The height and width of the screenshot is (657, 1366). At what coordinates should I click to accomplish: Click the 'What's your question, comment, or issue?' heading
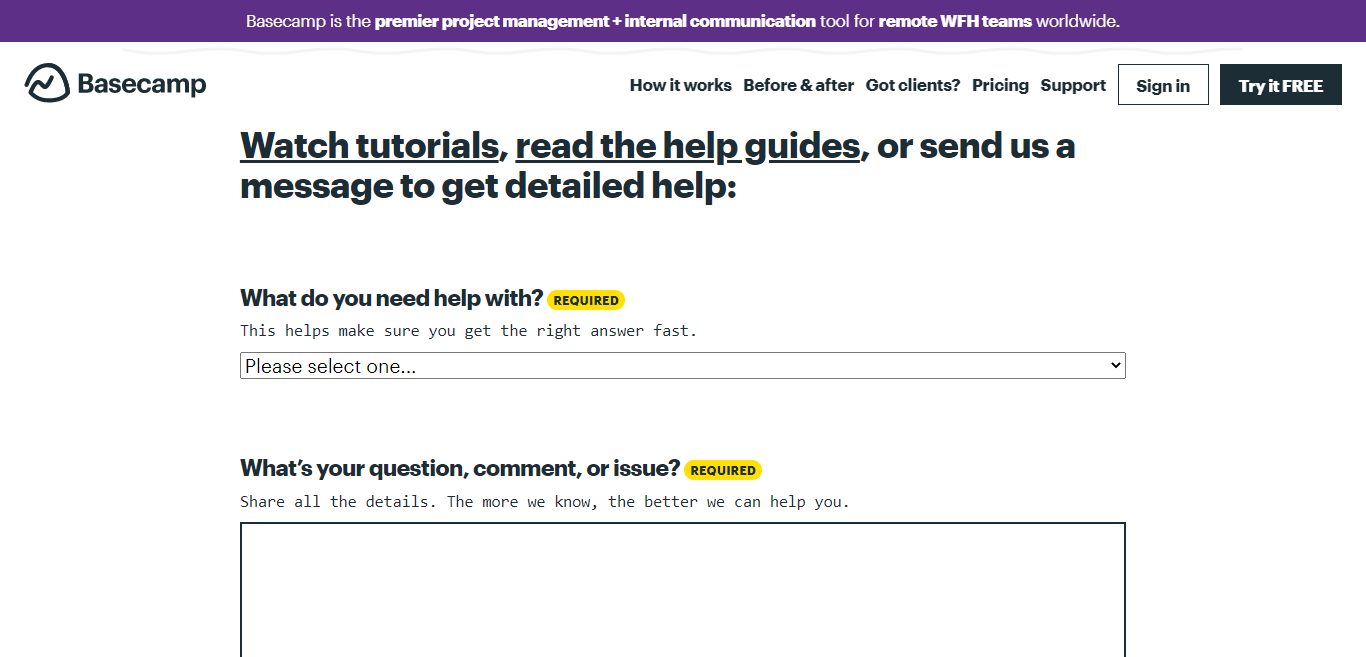460,468
